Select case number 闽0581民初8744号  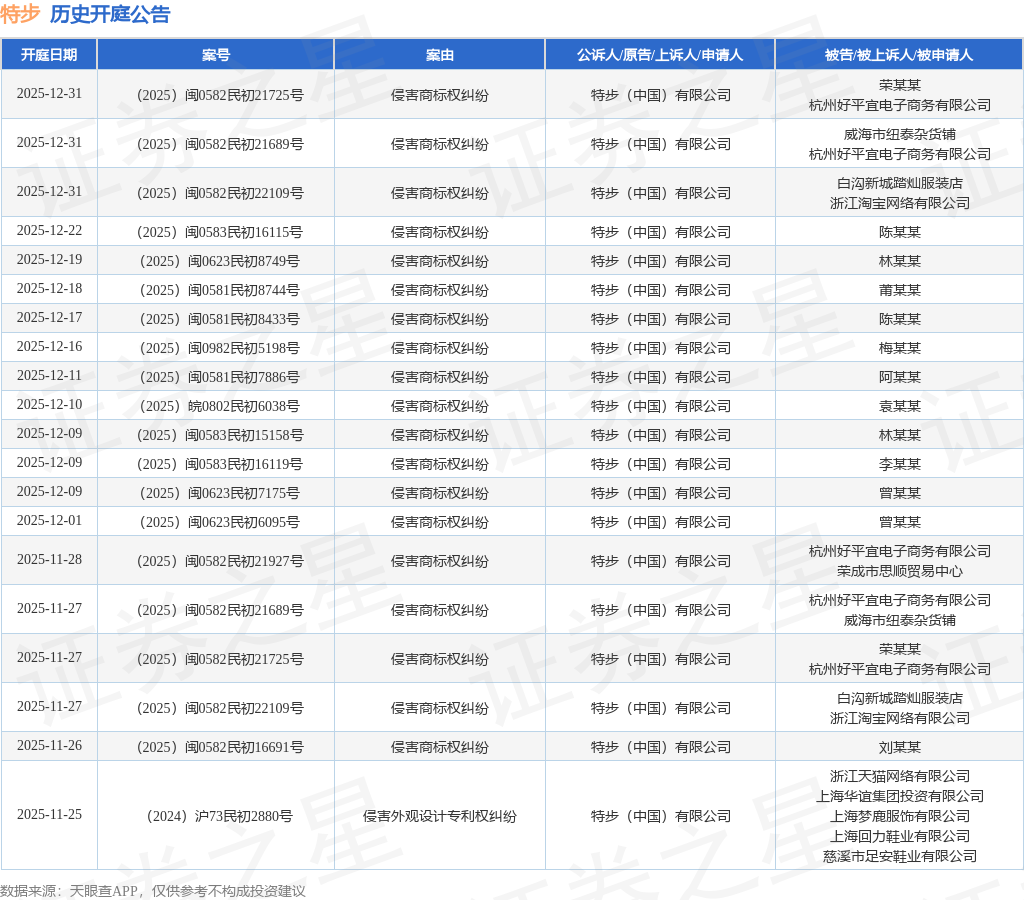point(220,289)
